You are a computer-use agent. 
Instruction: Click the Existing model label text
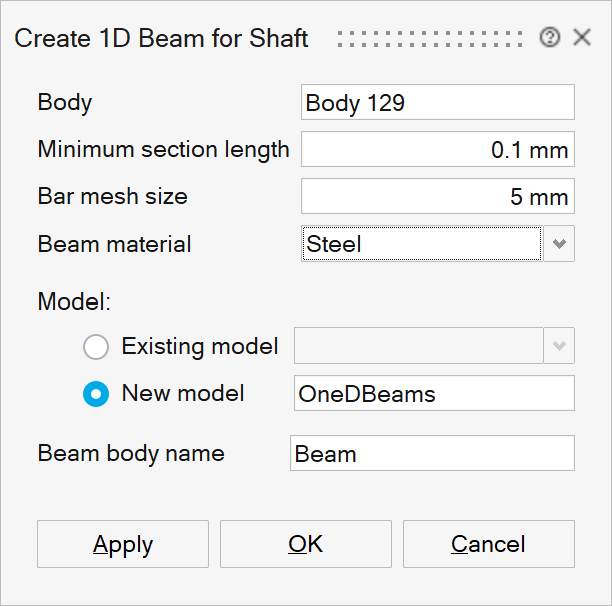coord(200,347)
